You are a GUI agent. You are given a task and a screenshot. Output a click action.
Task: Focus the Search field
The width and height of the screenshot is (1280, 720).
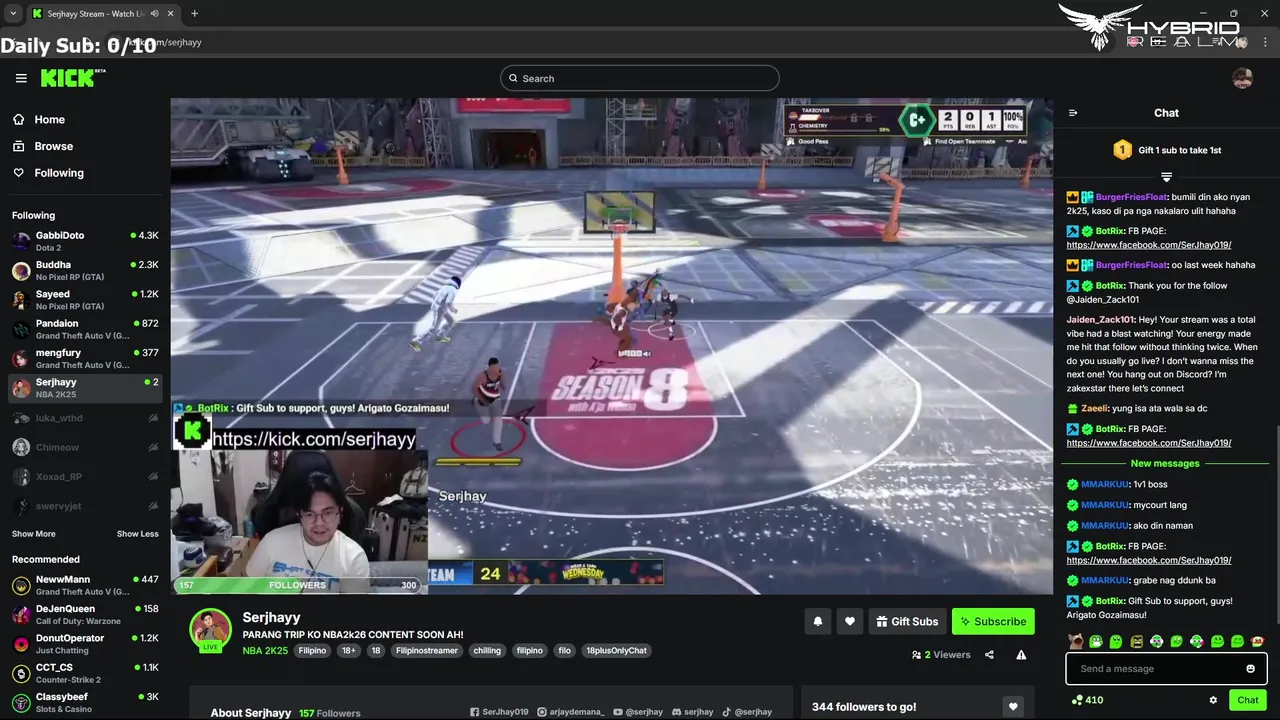(x=640, y=78)
